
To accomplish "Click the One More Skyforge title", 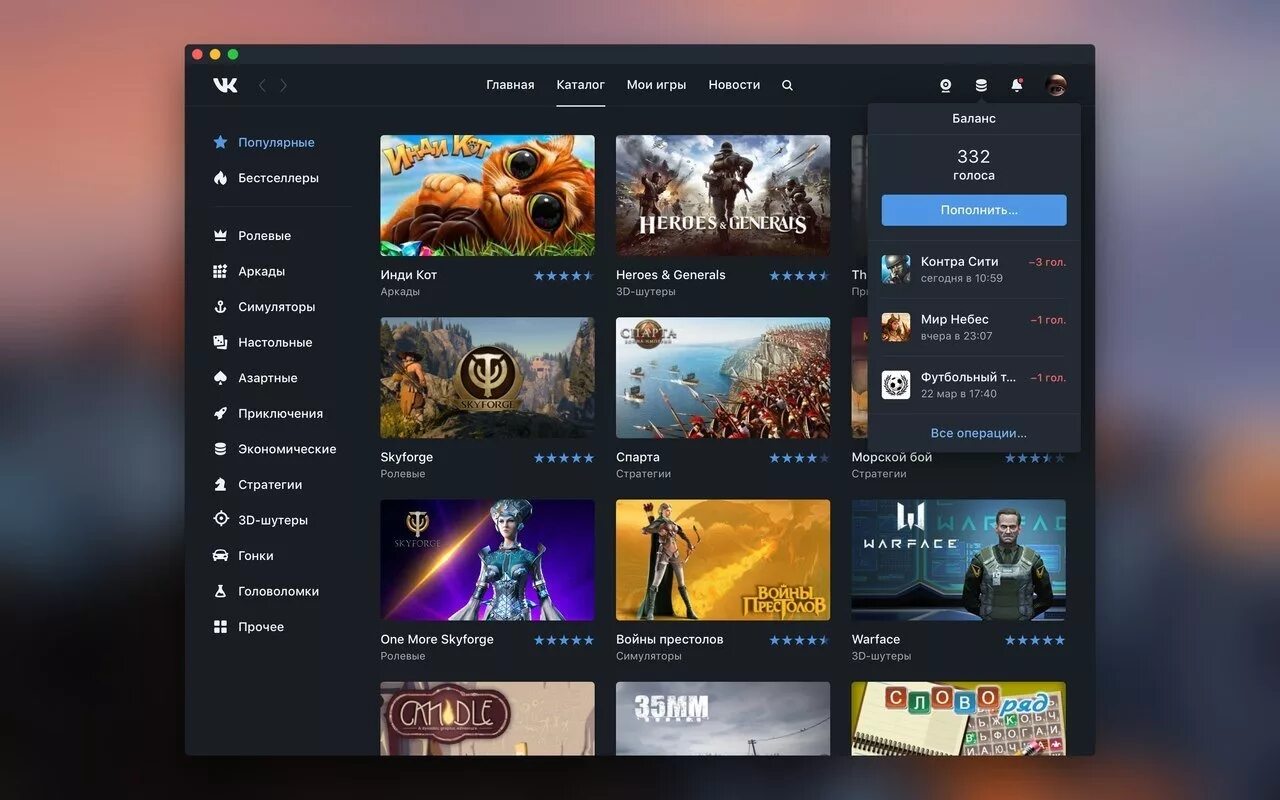I will (437, 639).
